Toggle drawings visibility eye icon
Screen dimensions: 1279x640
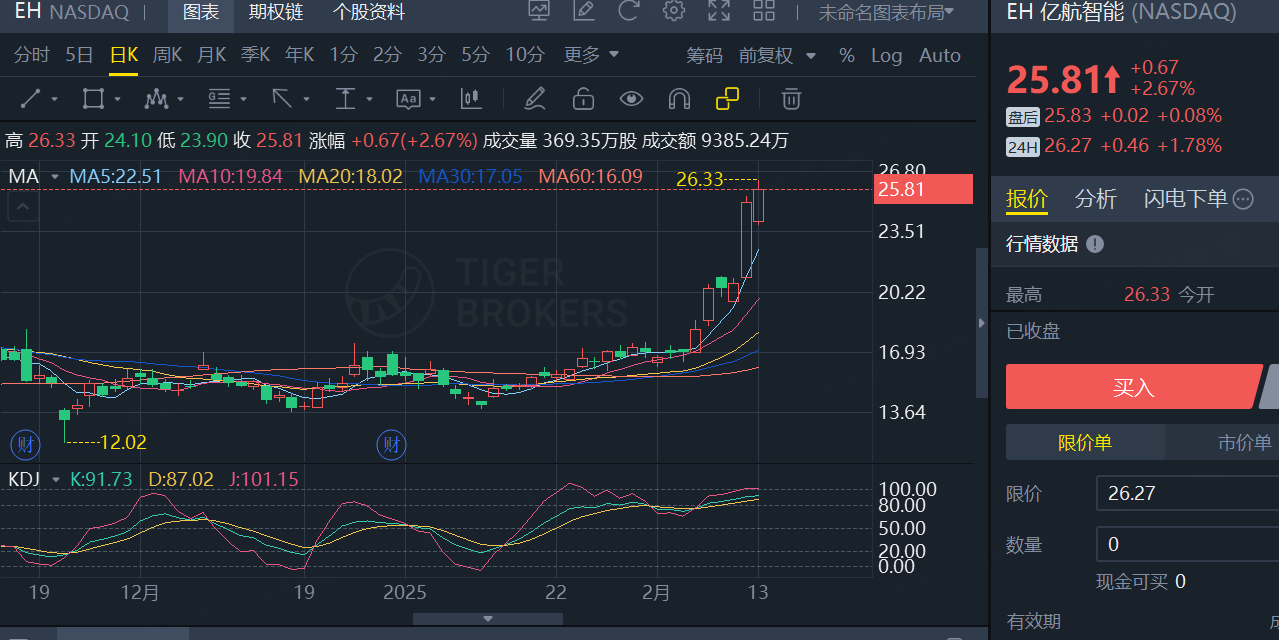[631, 99]
